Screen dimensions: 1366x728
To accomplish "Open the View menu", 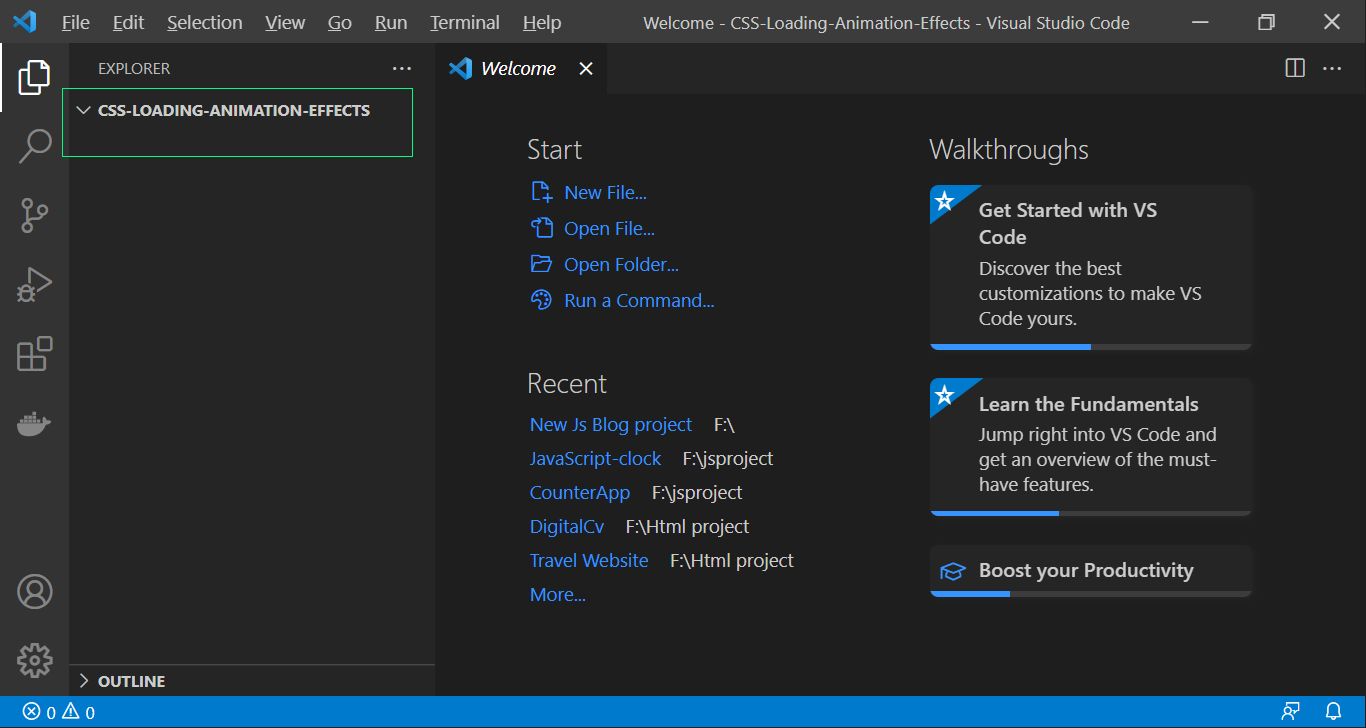I will coord(285,22).
